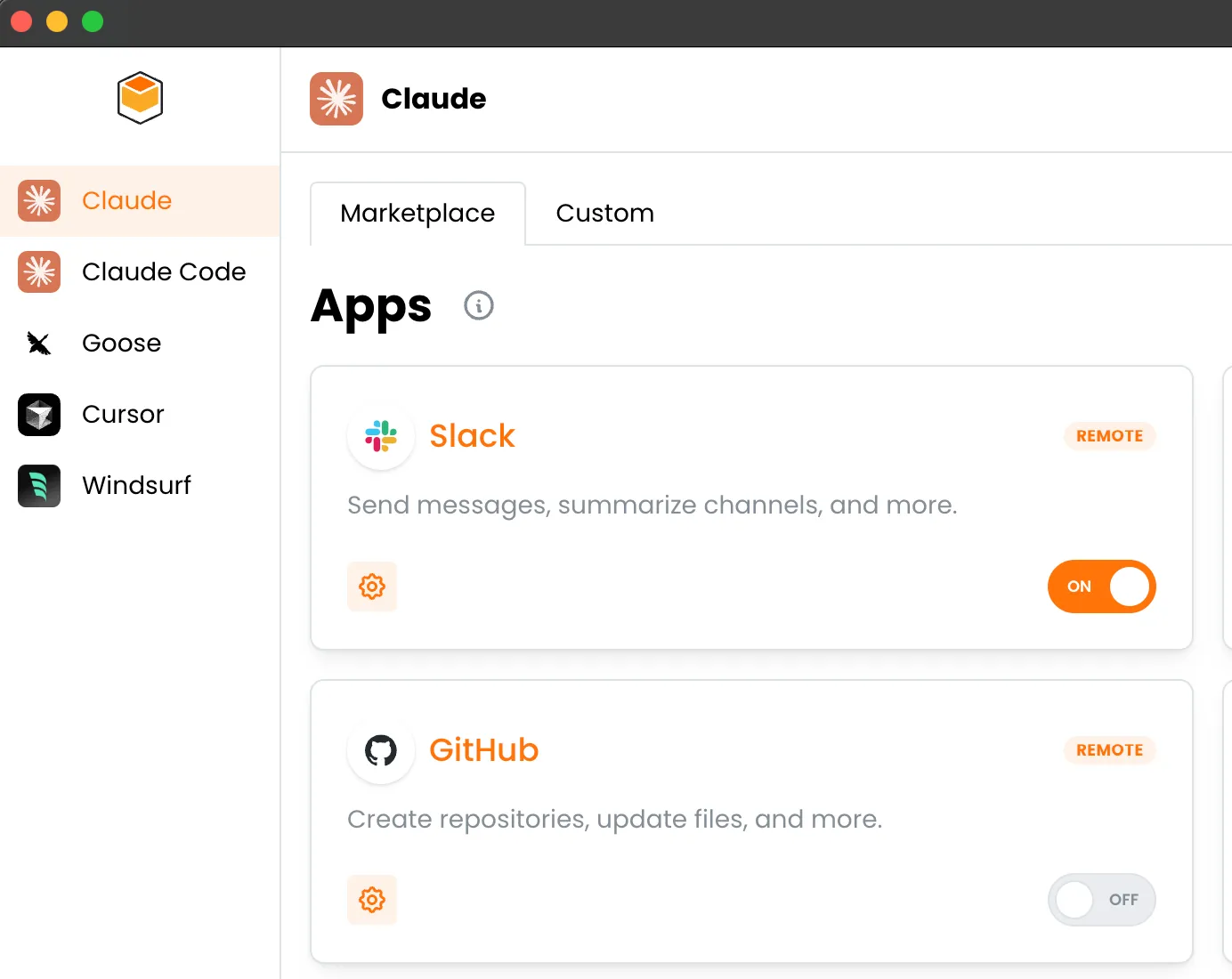Image resolution: width=1232 pixels, height=979 pixels.
Task: Open the Marketplace tab
Action: click(x=417, y=213)
